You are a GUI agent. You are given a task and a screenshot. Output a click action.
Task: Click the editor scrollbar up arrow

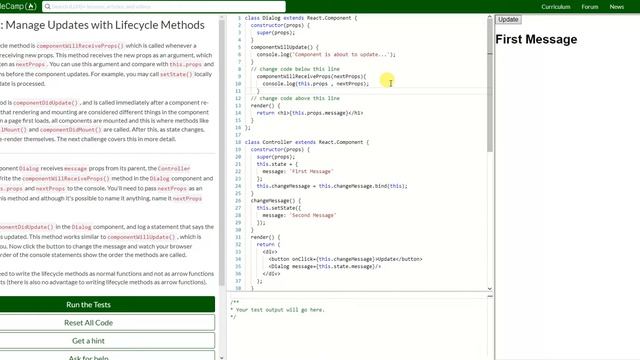tap(490, 18)
